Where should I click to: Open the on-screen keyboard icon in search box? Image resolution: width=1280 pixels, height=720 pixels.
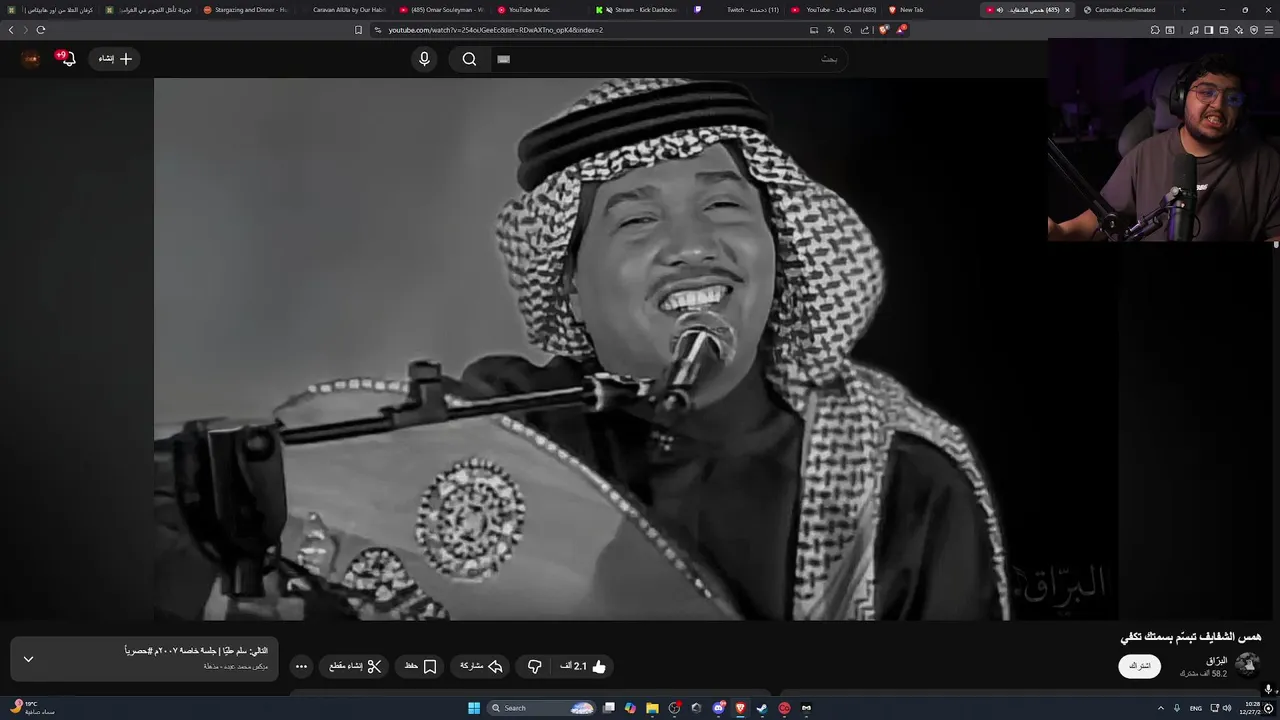[503, 59]
